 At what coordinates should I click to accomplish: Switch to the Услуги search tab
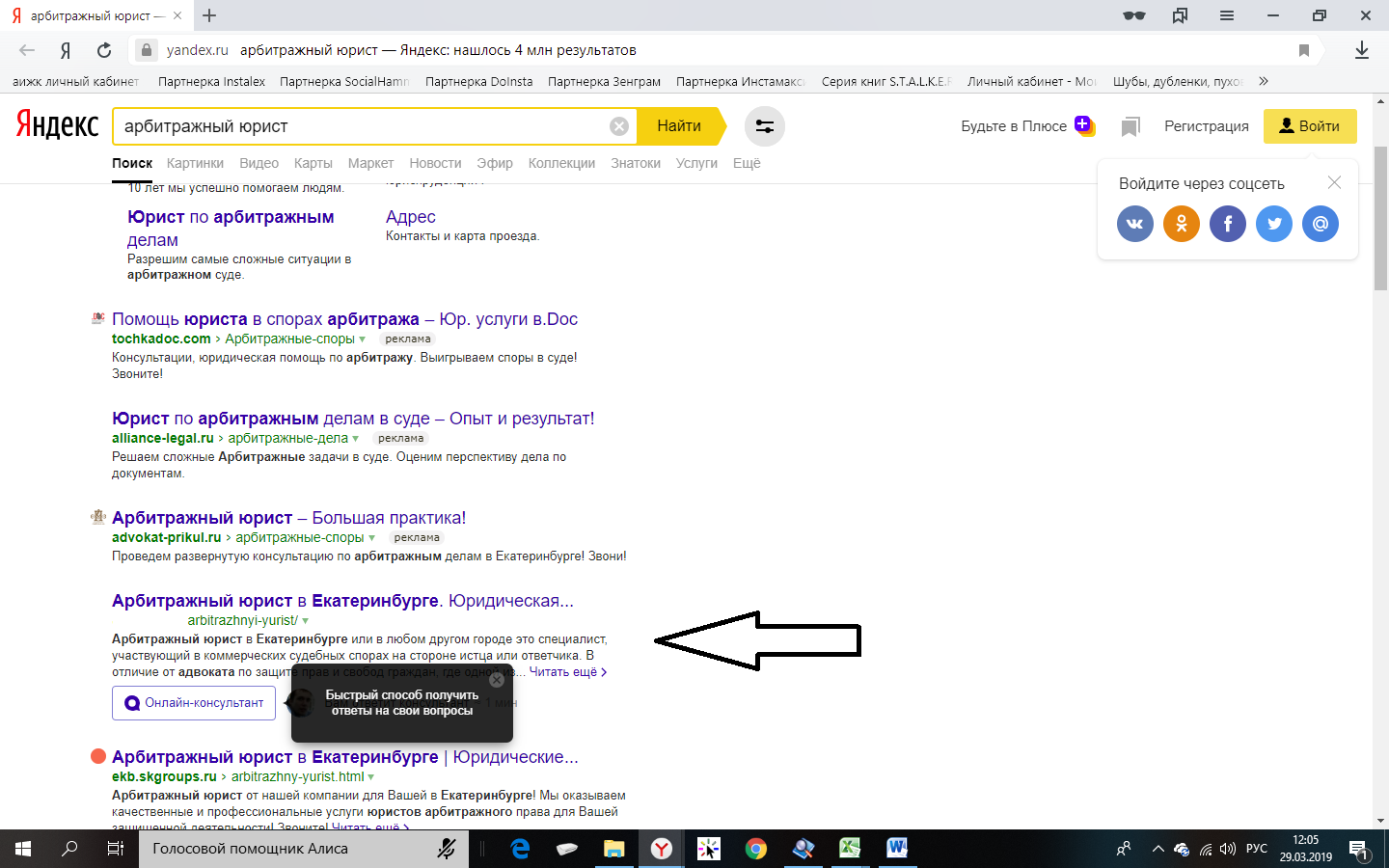[696, 163]
